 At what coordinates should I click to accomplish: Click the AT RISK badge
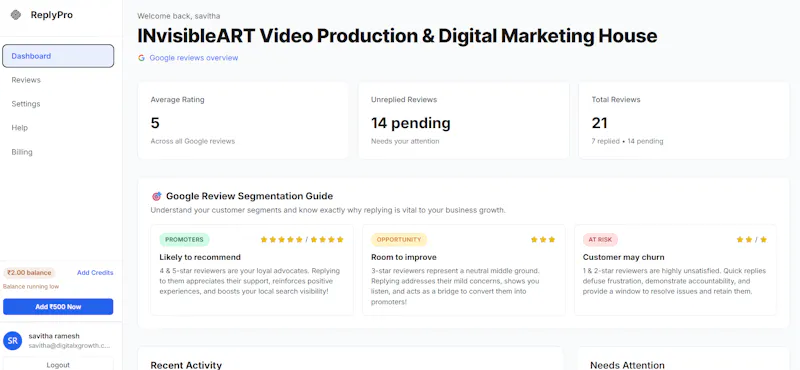click(x=601, y=239)
